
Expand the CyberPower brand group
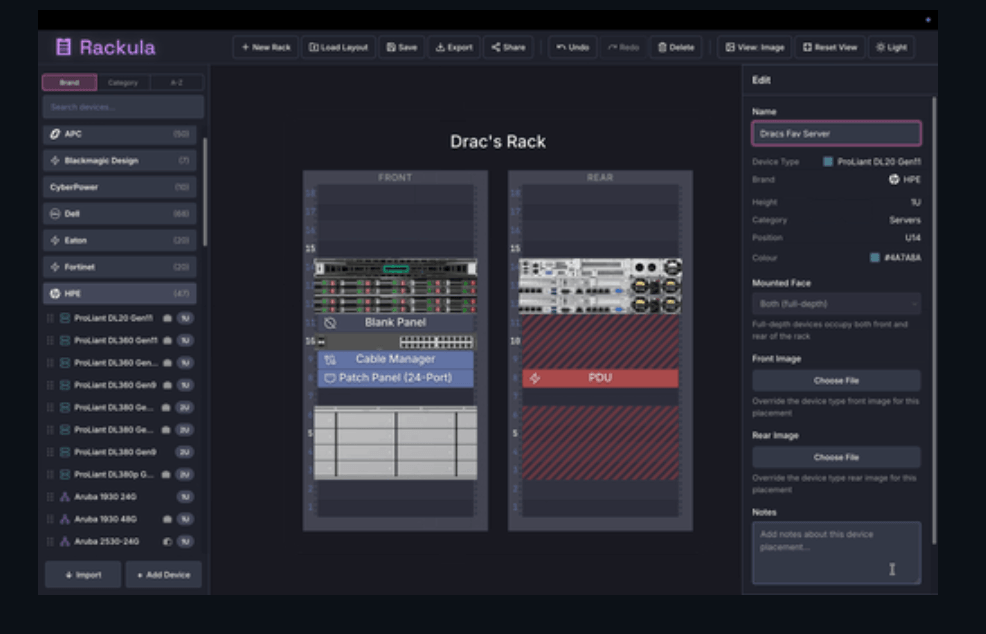[119, 187]
